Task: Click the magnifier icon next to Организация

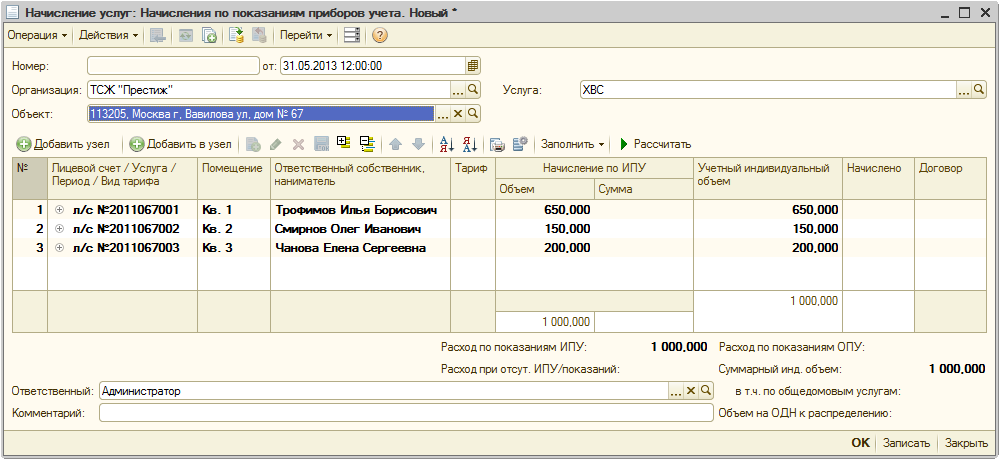Action: click(x=473, y=90)
